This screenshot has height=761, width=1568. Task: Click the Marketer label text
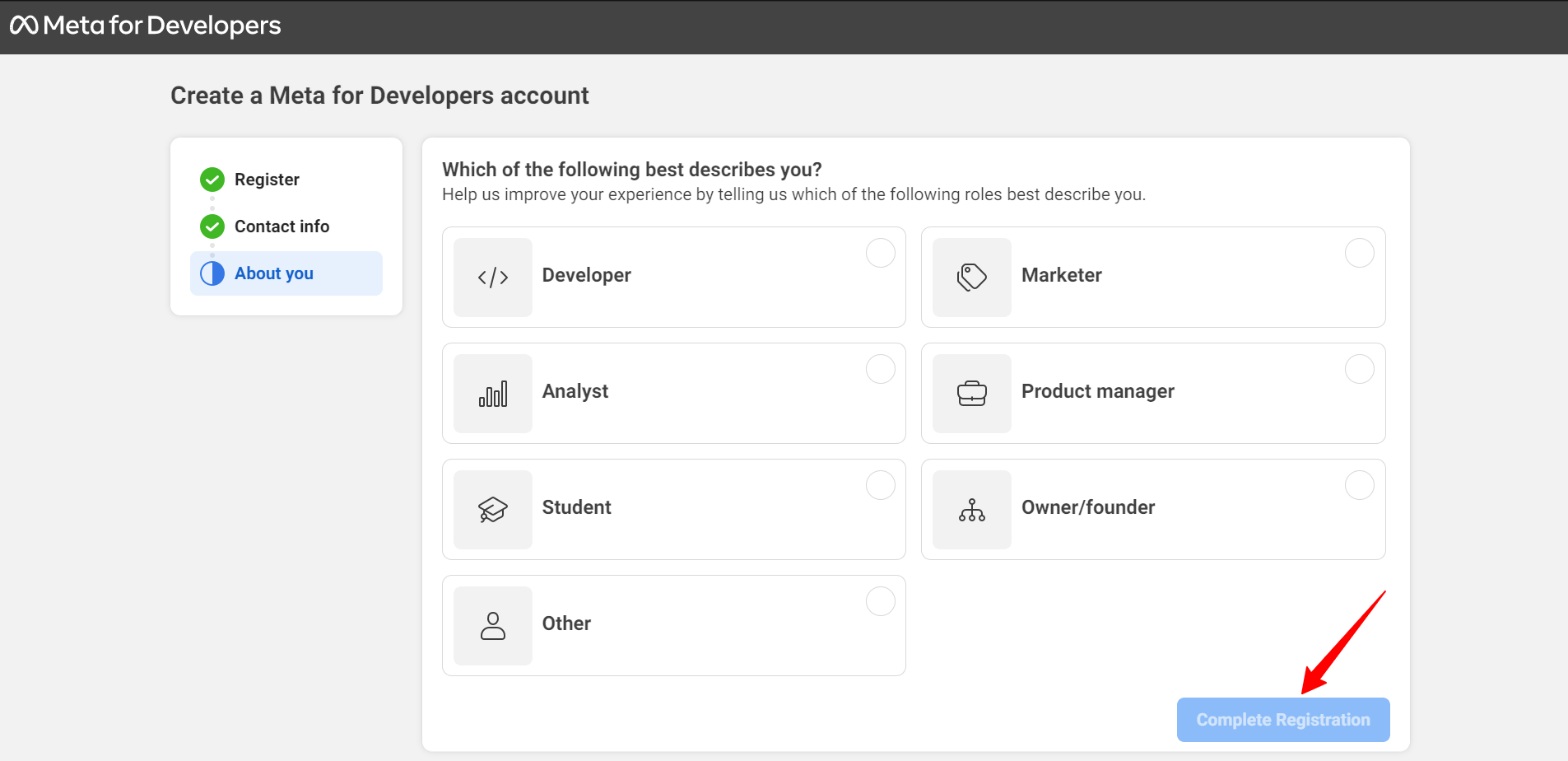pos(1061,275)
